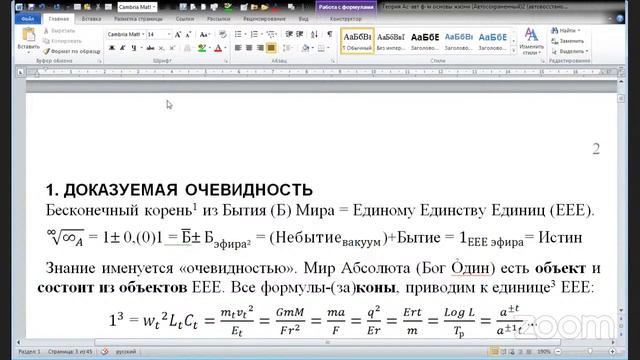Screen dimensions: 640x360
Task: Set Justify paragraph alignment
Action: pyautogui.click(x=271, y=48)
